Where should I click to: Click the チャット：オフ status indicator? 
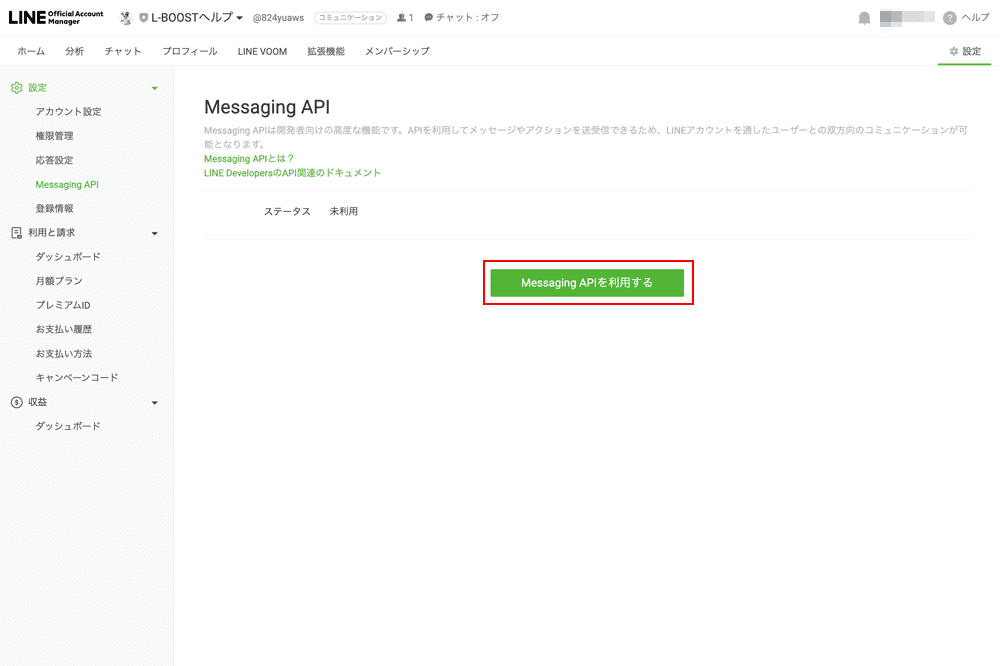[461, 18]
